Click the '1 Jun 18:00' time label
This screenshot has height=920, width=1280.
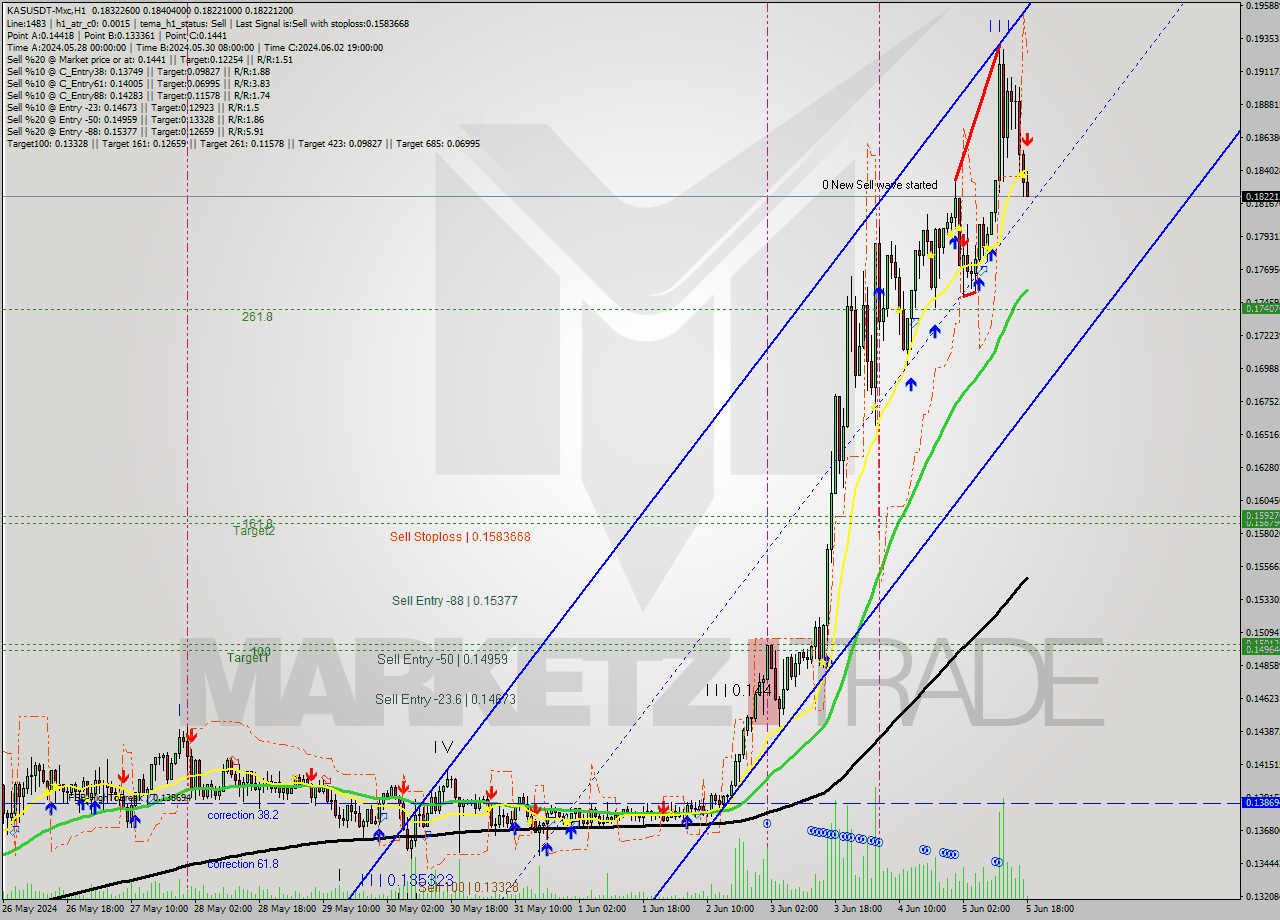(668, 909)
